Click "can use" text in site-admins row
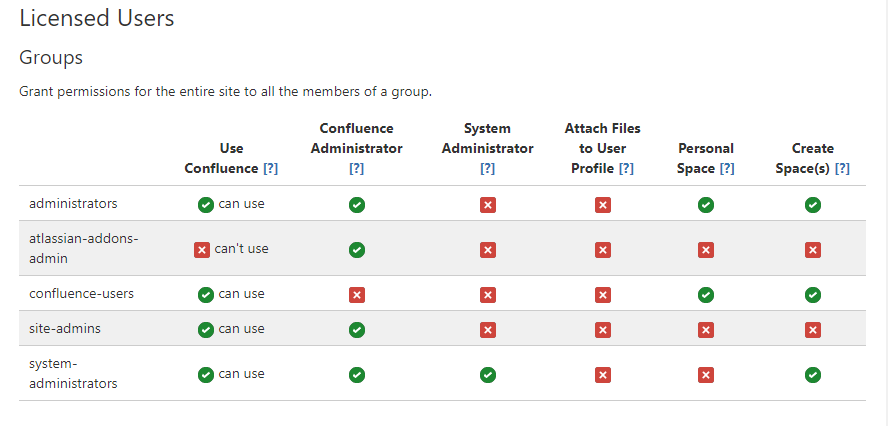The width and height of the screenshot is (888, 426). point(241,329)
